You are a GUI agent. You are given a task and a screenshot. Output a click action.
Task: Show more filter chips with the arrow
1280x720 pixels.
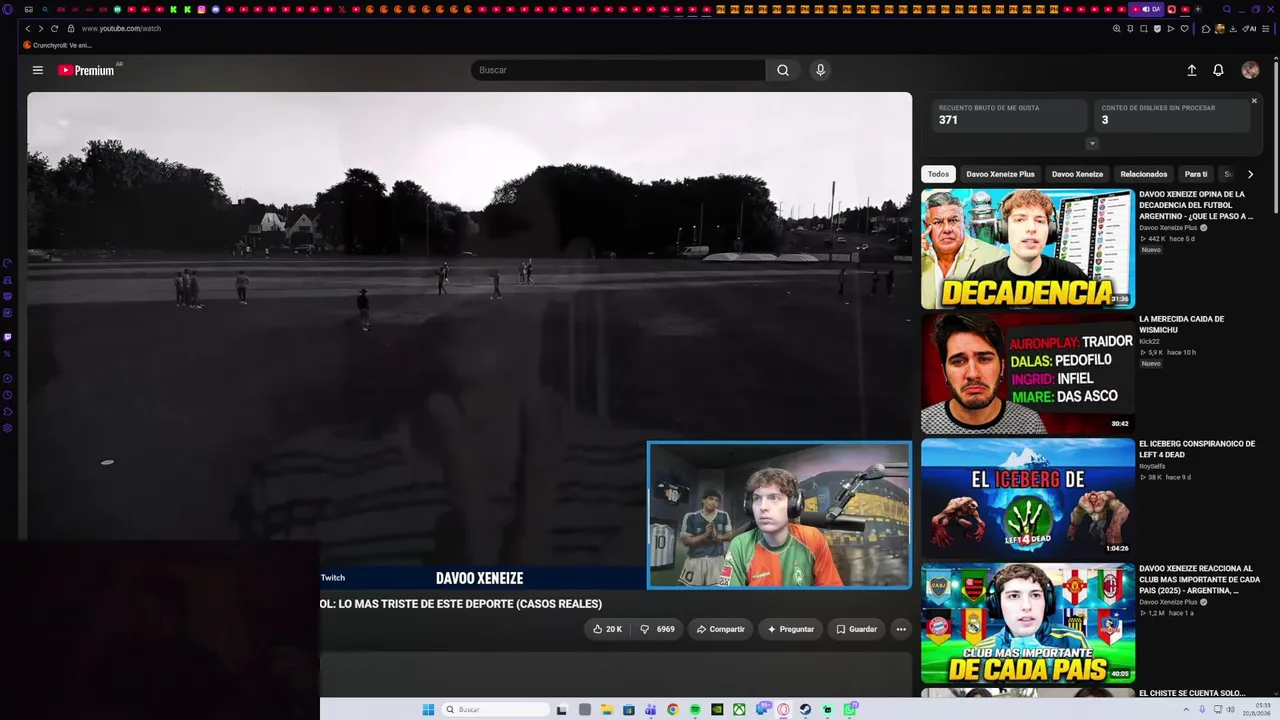(1250, 174)
